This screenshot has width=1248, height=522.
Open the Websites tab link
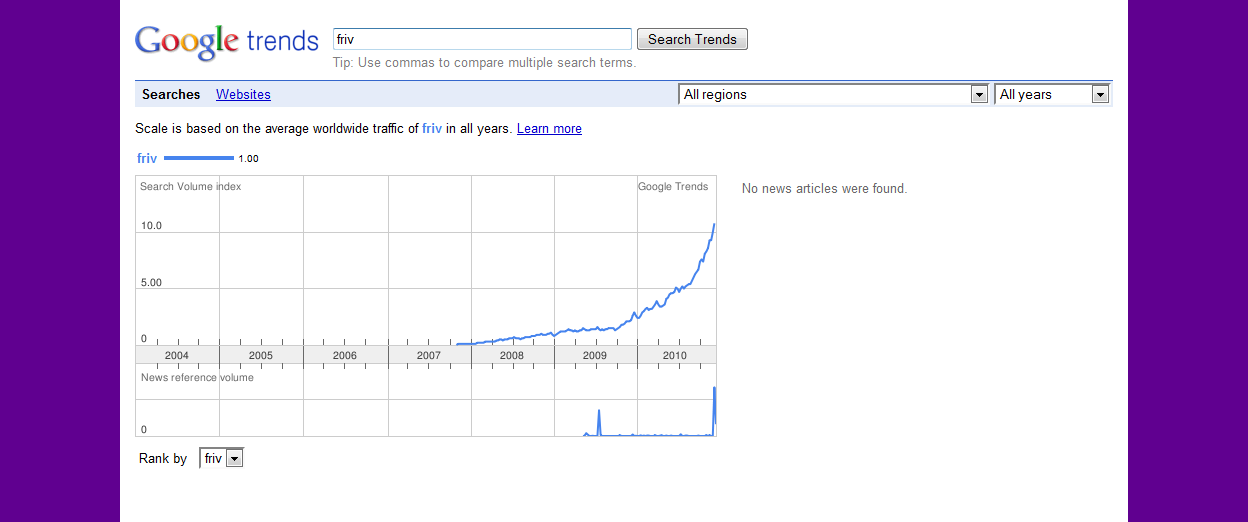243,94
